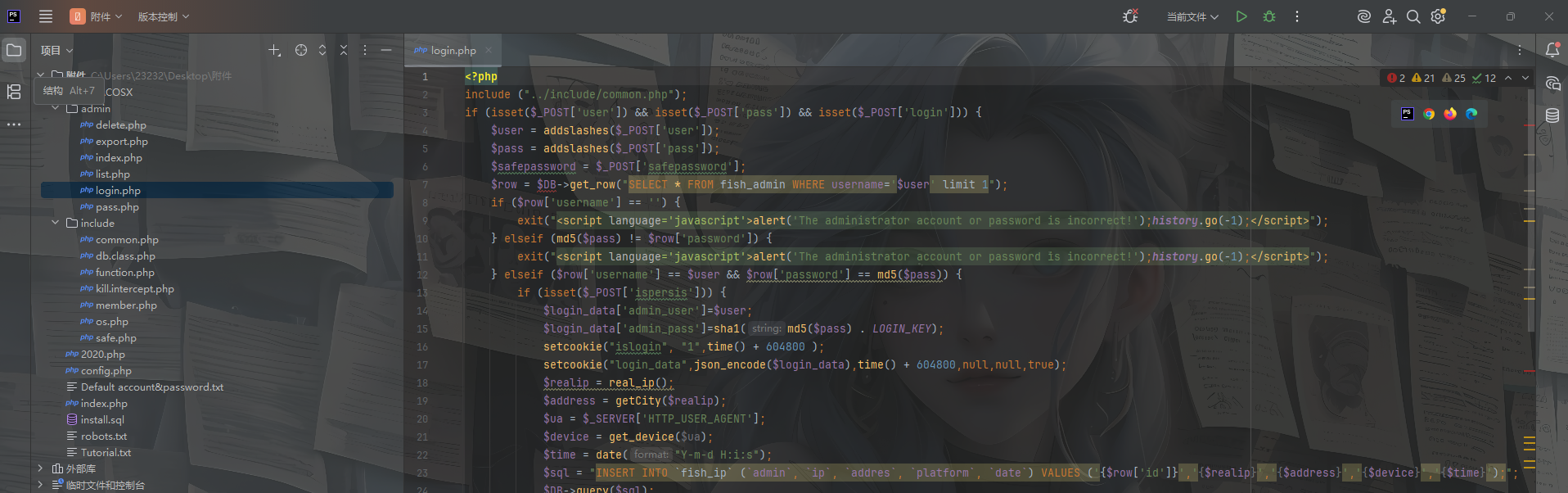Viewport: 1568px width, 493px height.
Task: Run the current file with green play button
Action: (1241, 16)
